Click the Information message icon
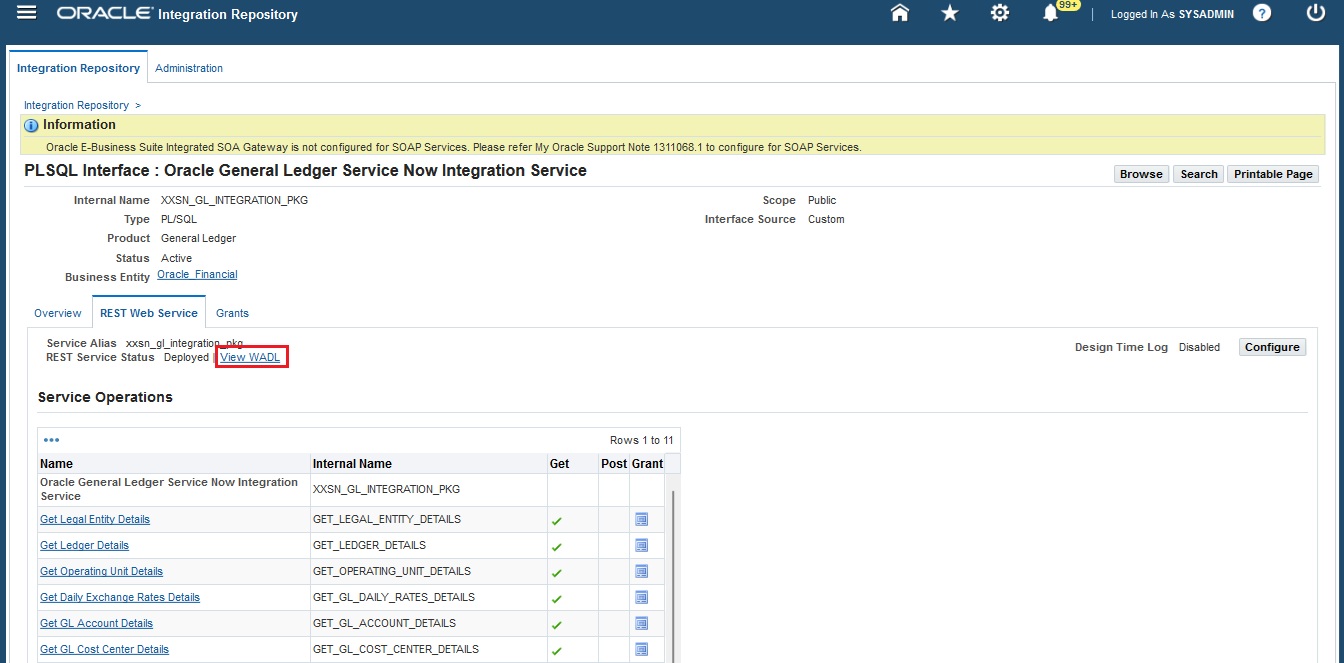 pyautogui.click(x=31, y=125)
